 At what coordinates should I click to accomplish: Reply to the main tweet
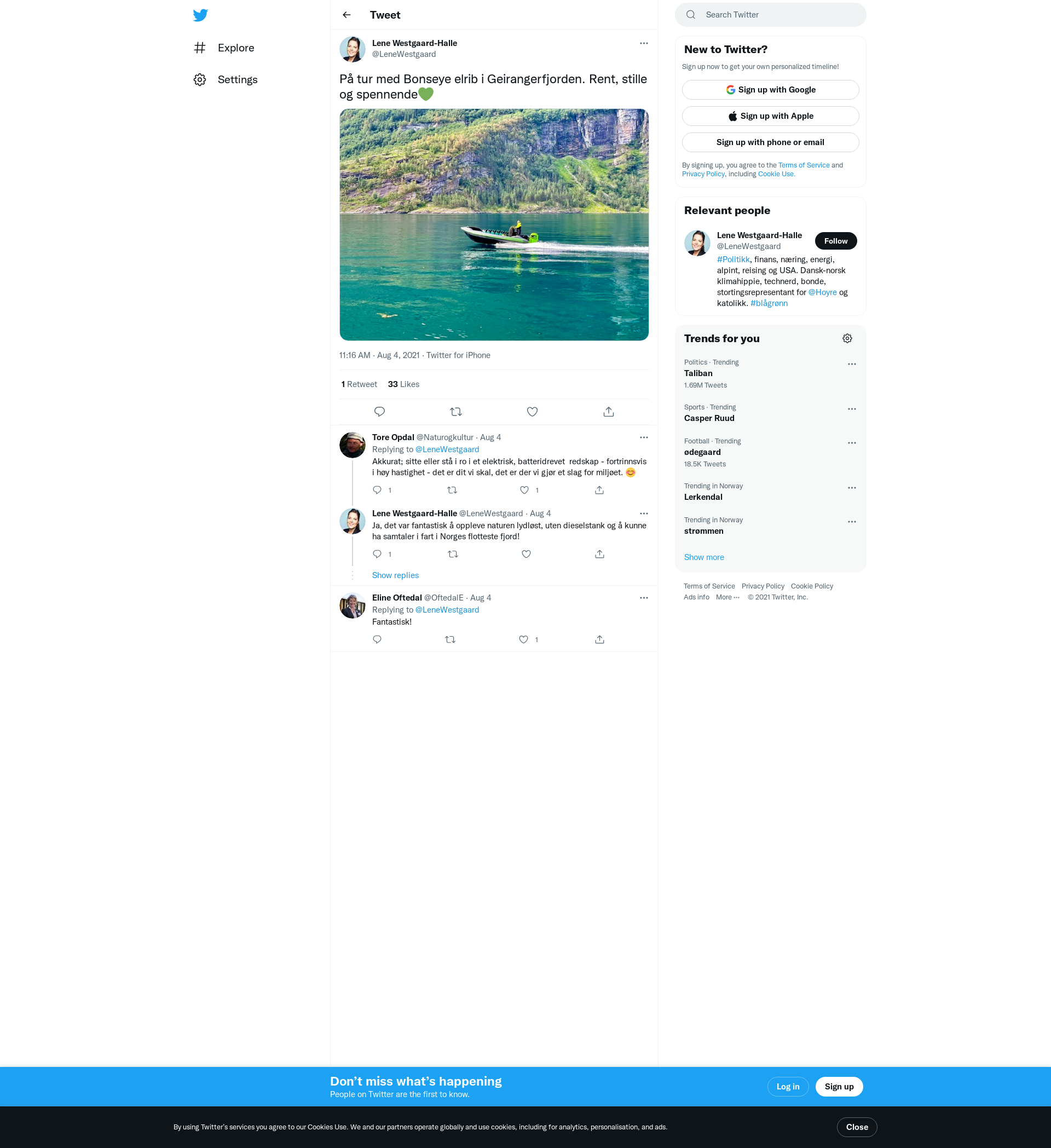point(379,411)
